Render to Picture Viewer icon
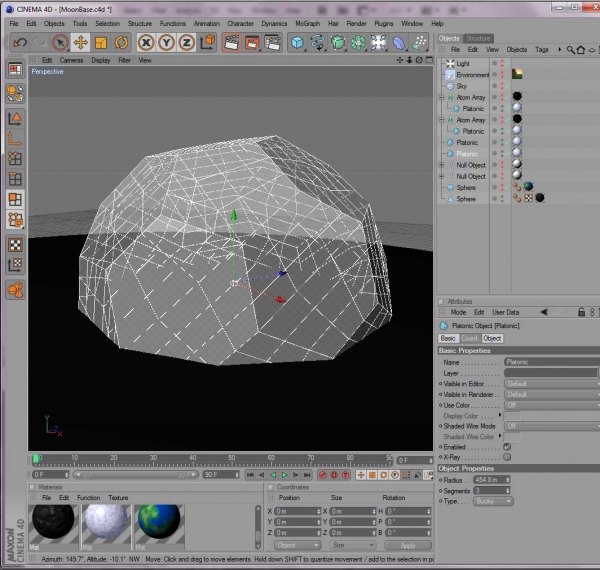 [252, 42]
